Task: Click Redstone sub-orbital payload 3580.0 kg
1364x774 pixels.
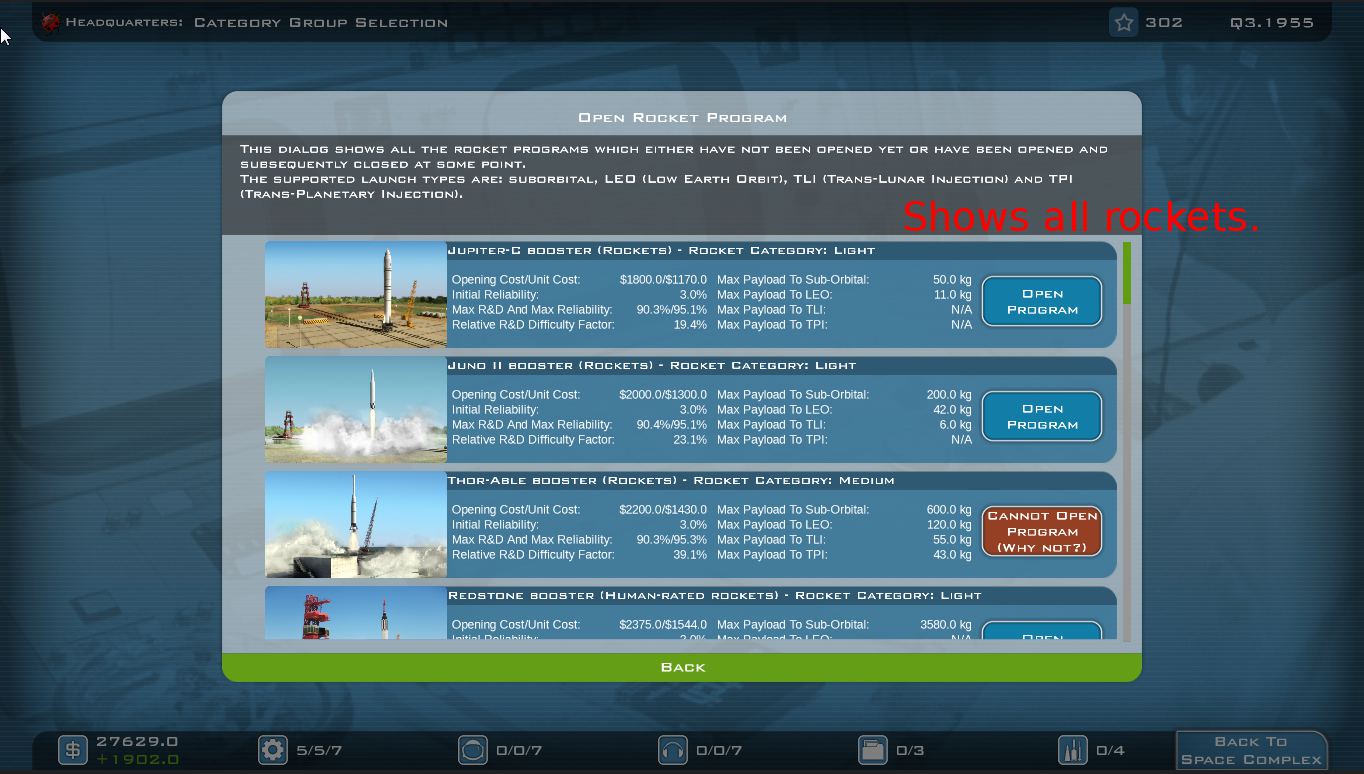Action: tap(946, 625)
